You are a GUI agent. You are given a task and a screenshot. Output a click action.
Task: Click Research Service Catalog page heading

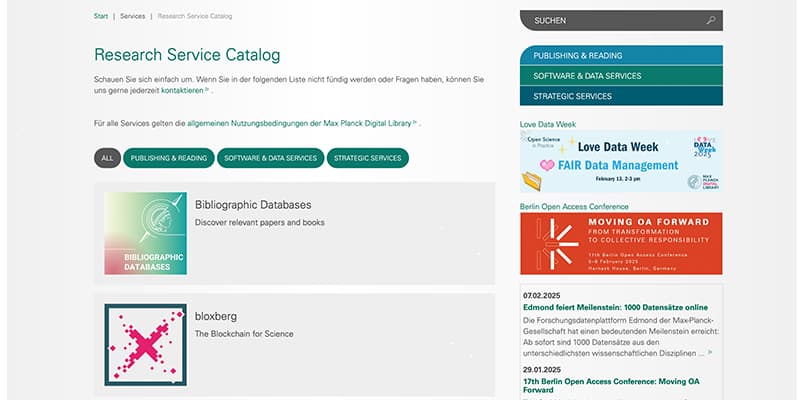pos(187,55)
